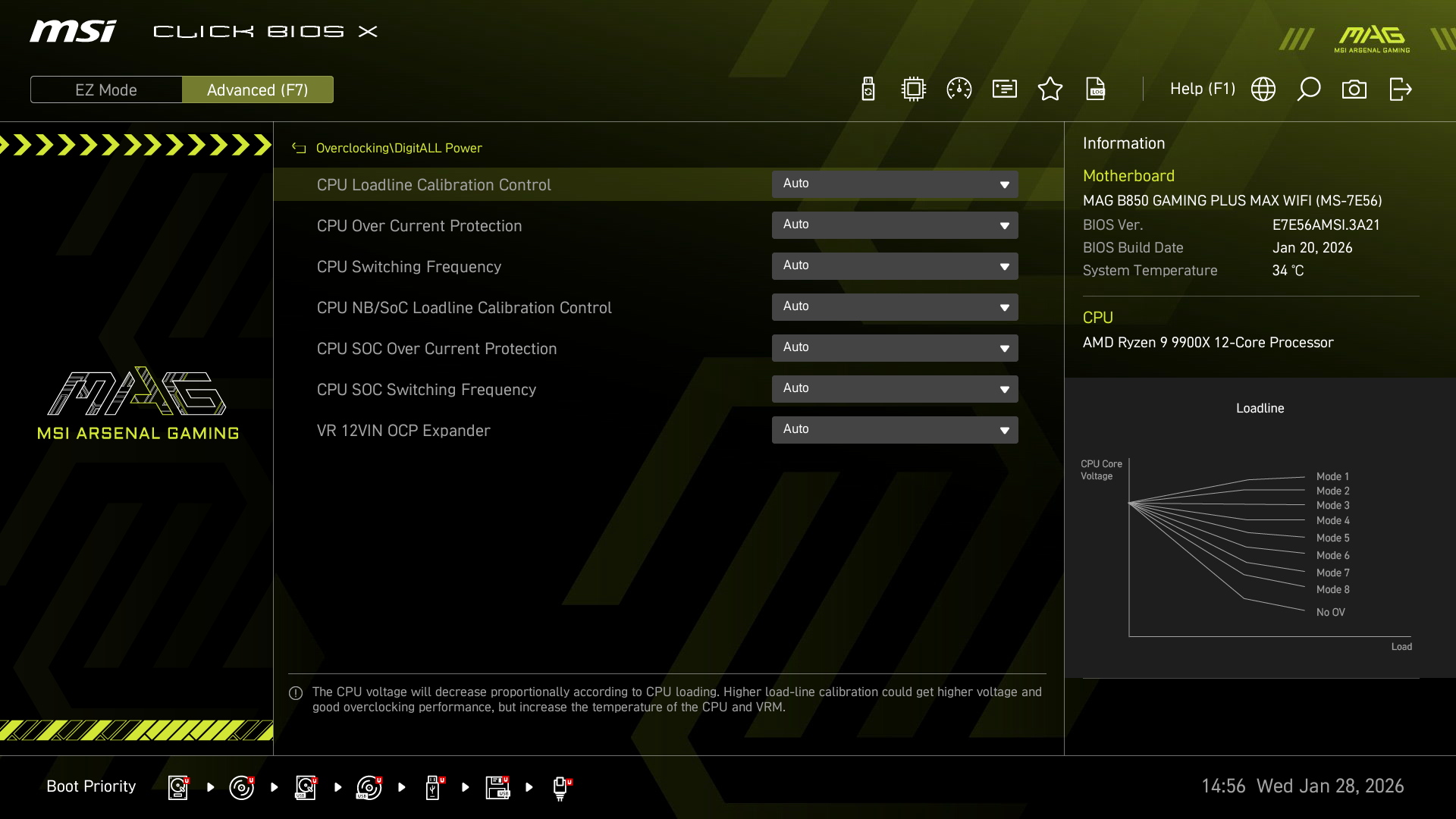The height and width of the screenshot is (819, 1456).
Task: Expand VR 12VIN OCP Expander dropdown
Action: 895,430
